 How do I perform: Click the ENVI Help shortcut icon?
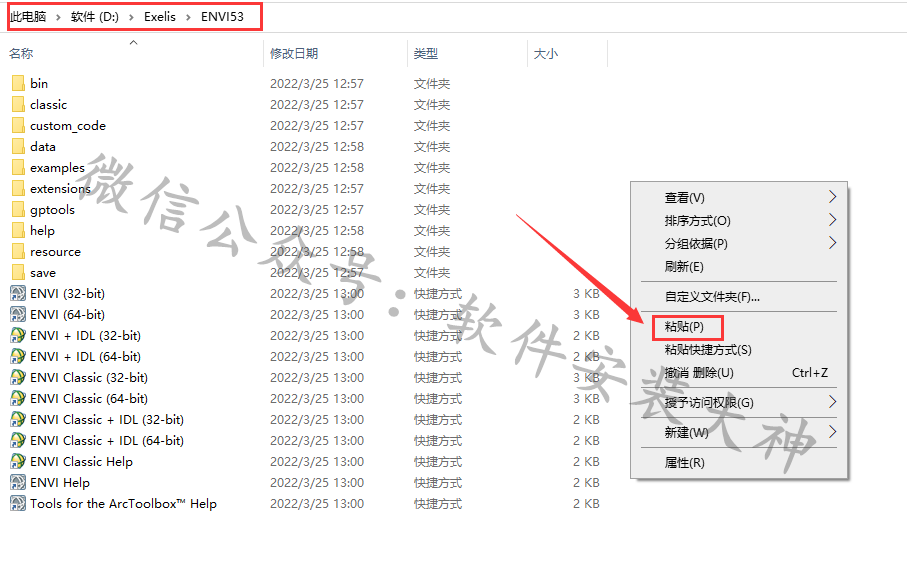point(18,482)
